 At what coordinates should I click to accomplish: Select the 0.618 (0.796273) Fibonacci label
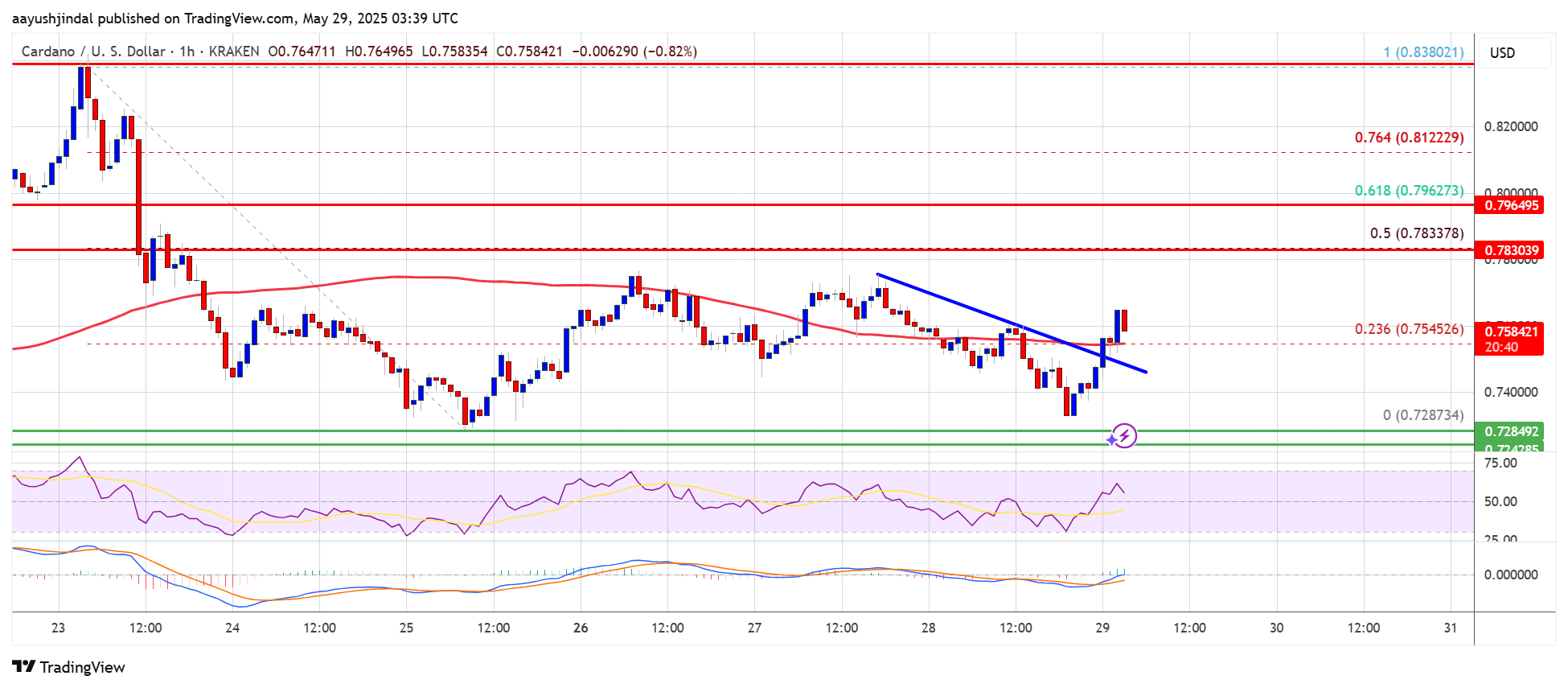click(x=1409, y=191)
